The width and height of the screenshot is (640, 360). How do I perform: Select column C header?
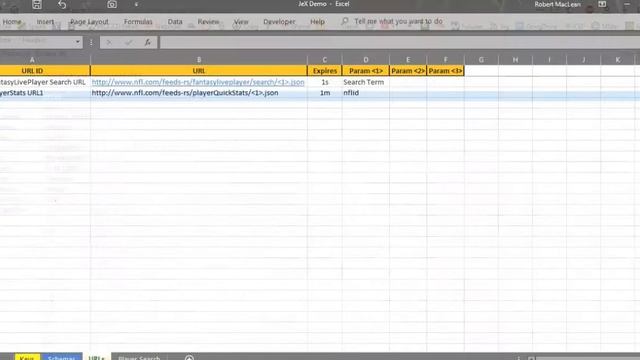[324, 60]
